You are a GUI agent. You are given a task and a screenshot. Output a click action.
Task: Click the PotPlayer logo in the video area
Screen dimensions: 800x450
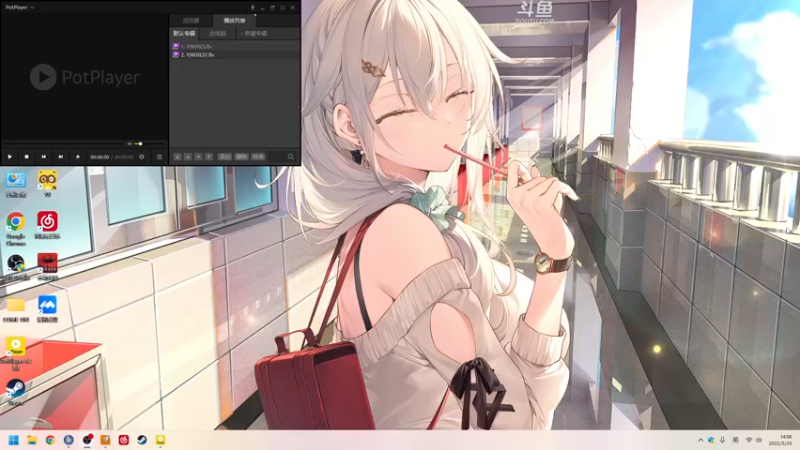[85, 77]
